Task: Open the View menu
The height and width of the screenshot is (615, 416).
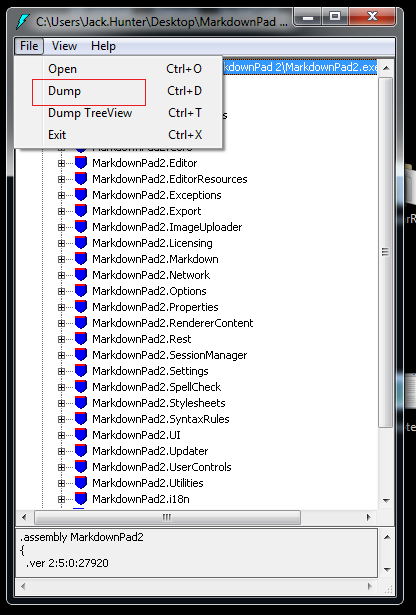Action: click(x=64, y=46)
